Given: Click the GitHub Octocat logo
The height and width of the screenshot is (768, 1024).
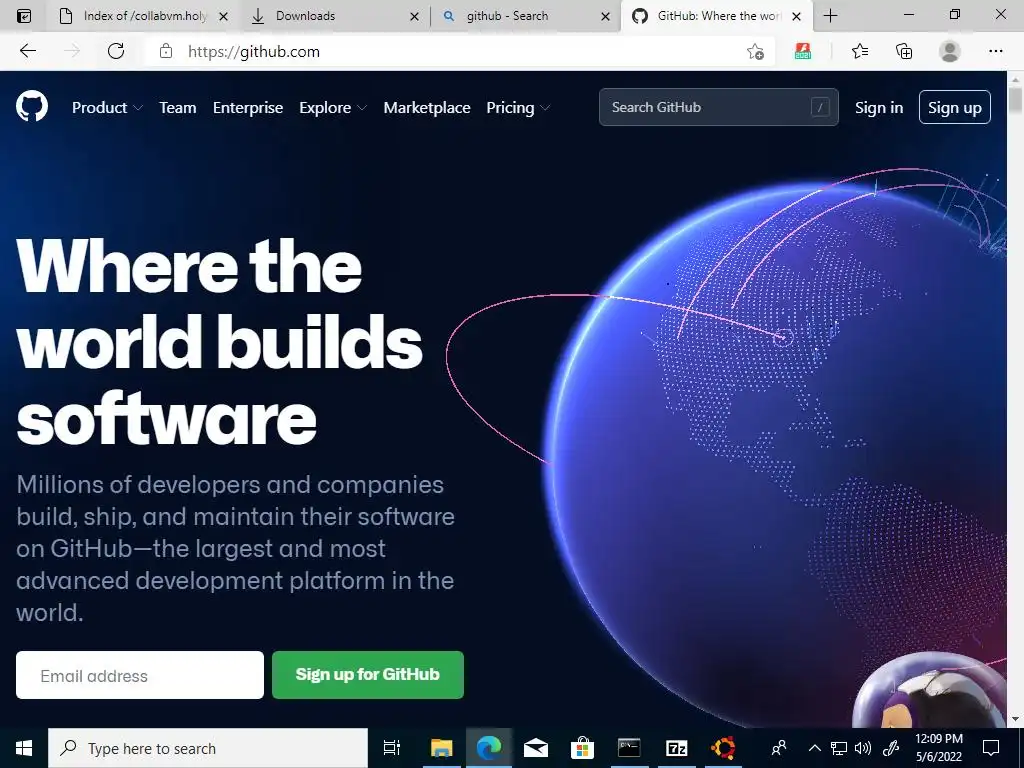Looking at the screenshot, I should pyautogui.click(x=32, y=106).
